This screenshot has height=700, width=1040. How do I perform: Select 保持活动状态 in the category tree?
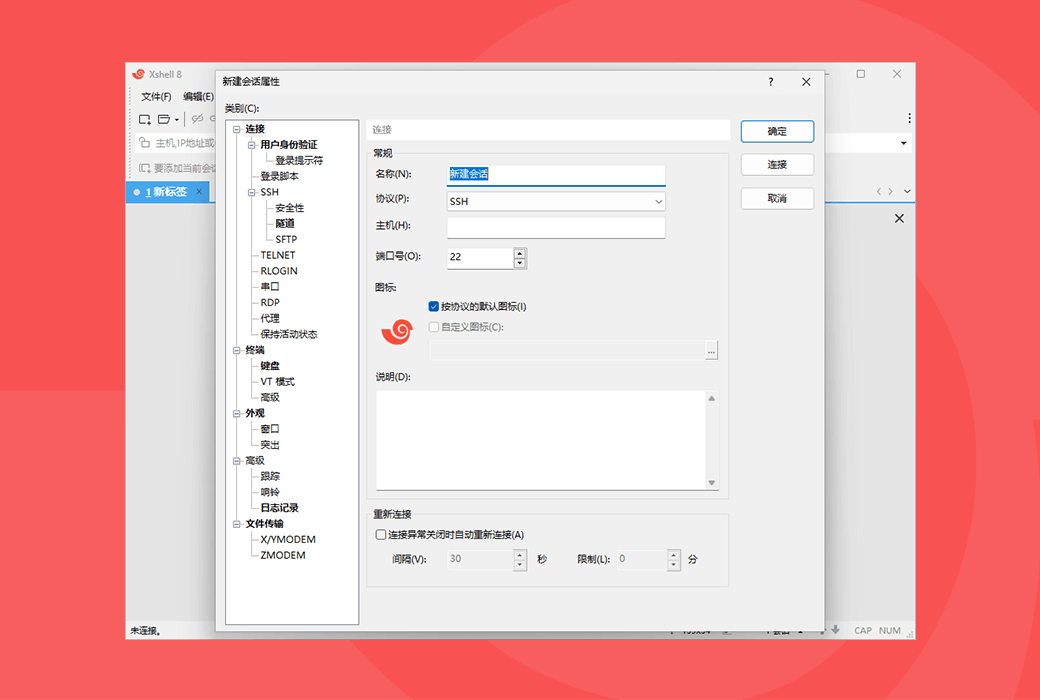pos(289,334)
